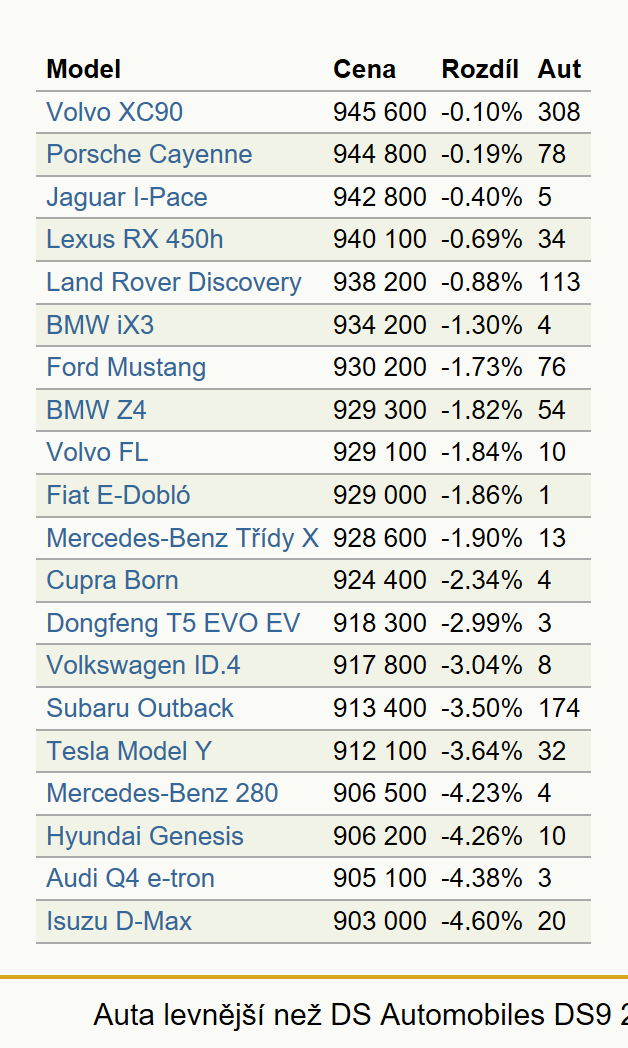Click the Hyundai Genesis link
This screenshot has height=1048, width=628.
(x=145, y=836)
